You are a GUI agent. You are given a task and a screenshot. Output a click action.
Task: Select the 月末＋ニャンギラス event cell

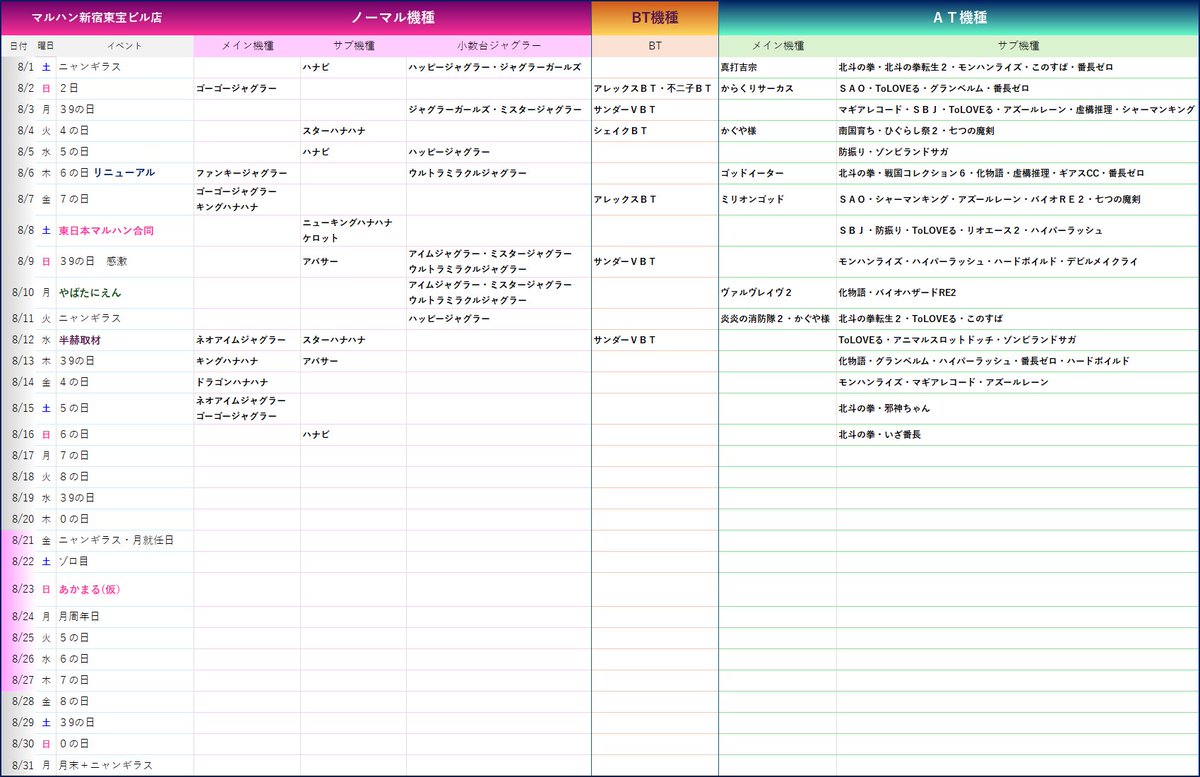125,764
